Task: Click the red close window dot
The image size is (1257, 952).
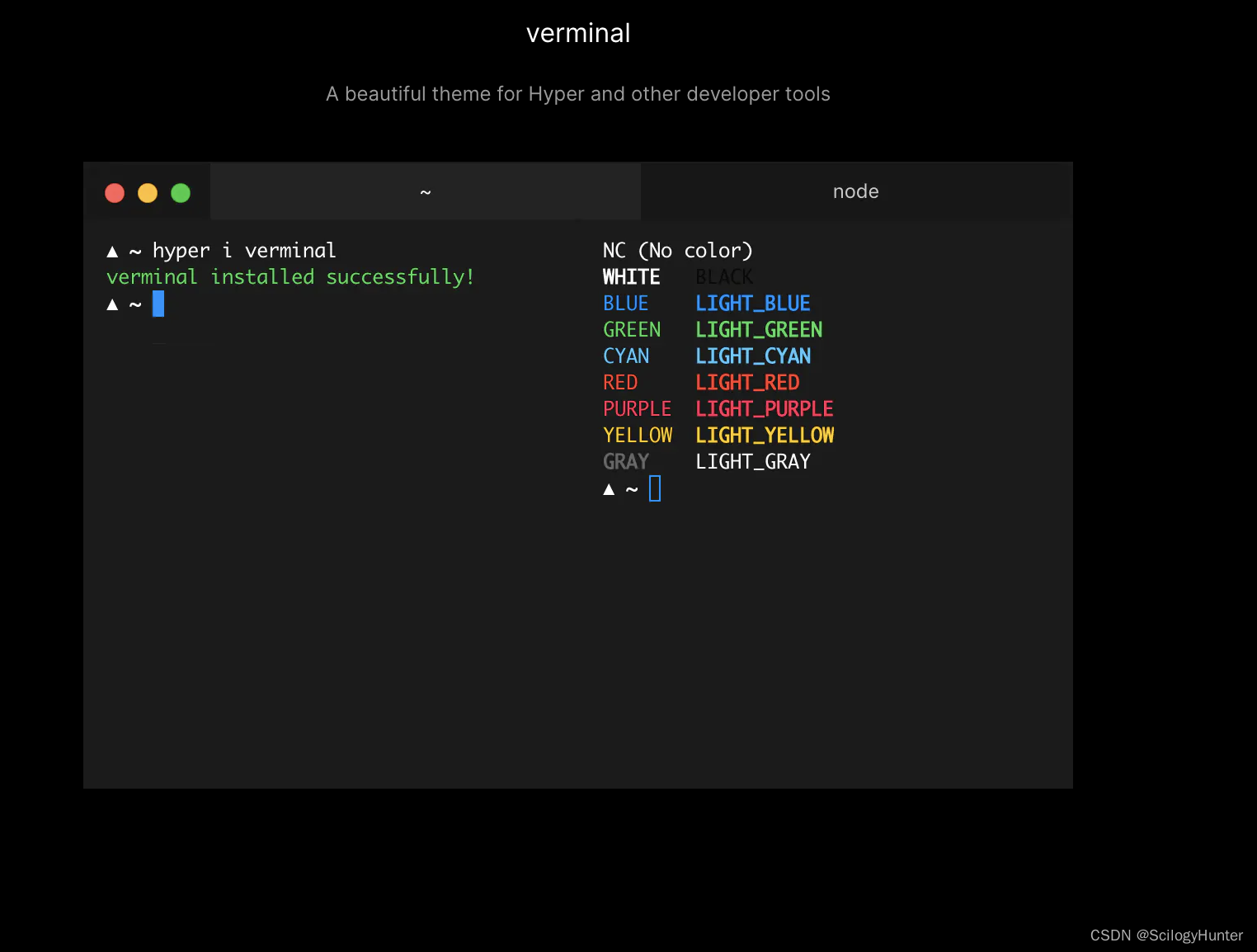Action: tap(115, 193)
